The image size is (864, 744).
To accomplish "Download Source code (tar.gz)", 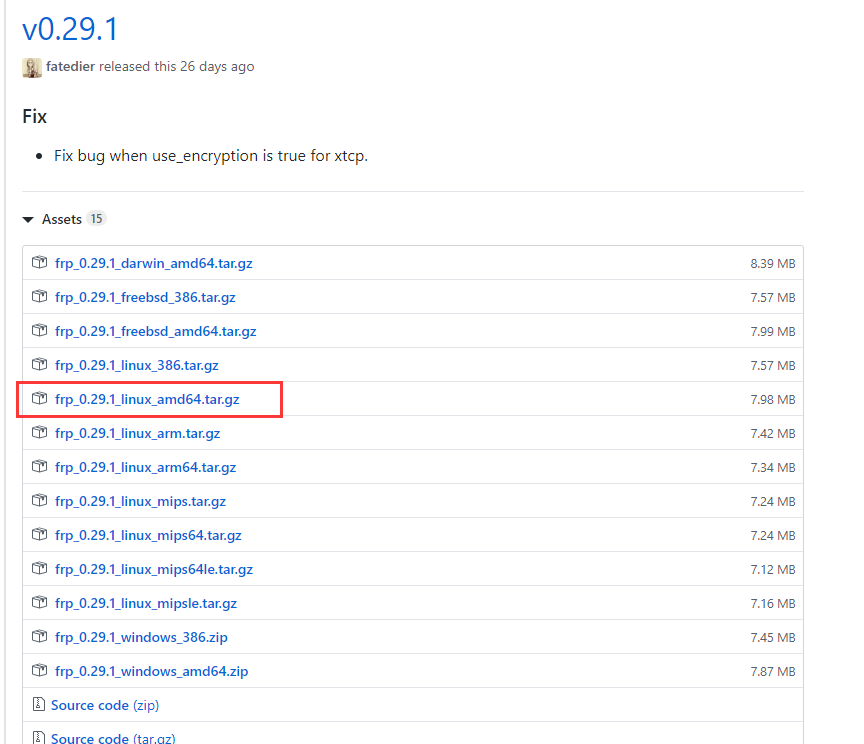I will 114,738.
